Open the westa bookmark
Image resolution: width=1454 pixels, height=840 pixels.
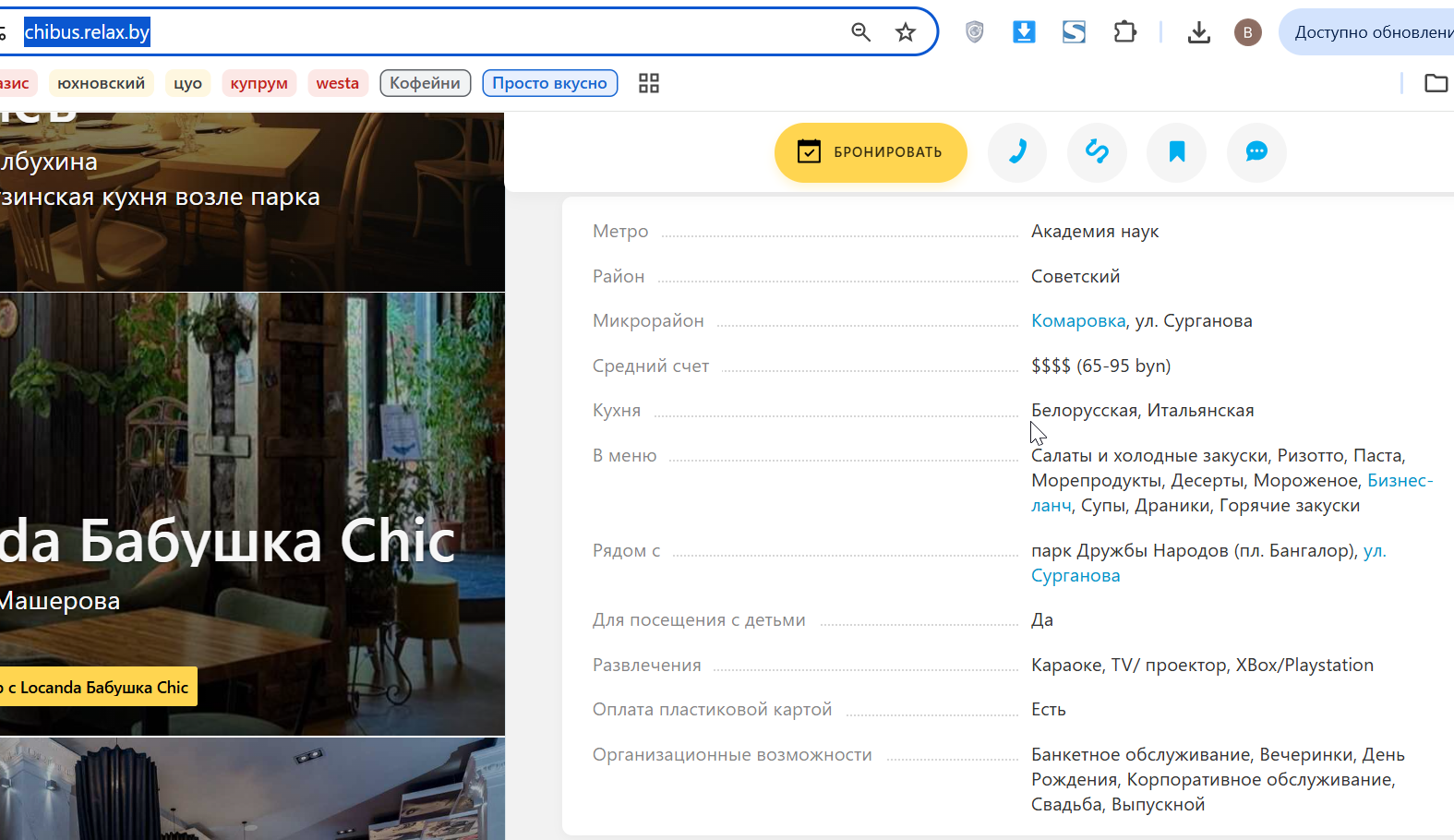click(338, 83)
